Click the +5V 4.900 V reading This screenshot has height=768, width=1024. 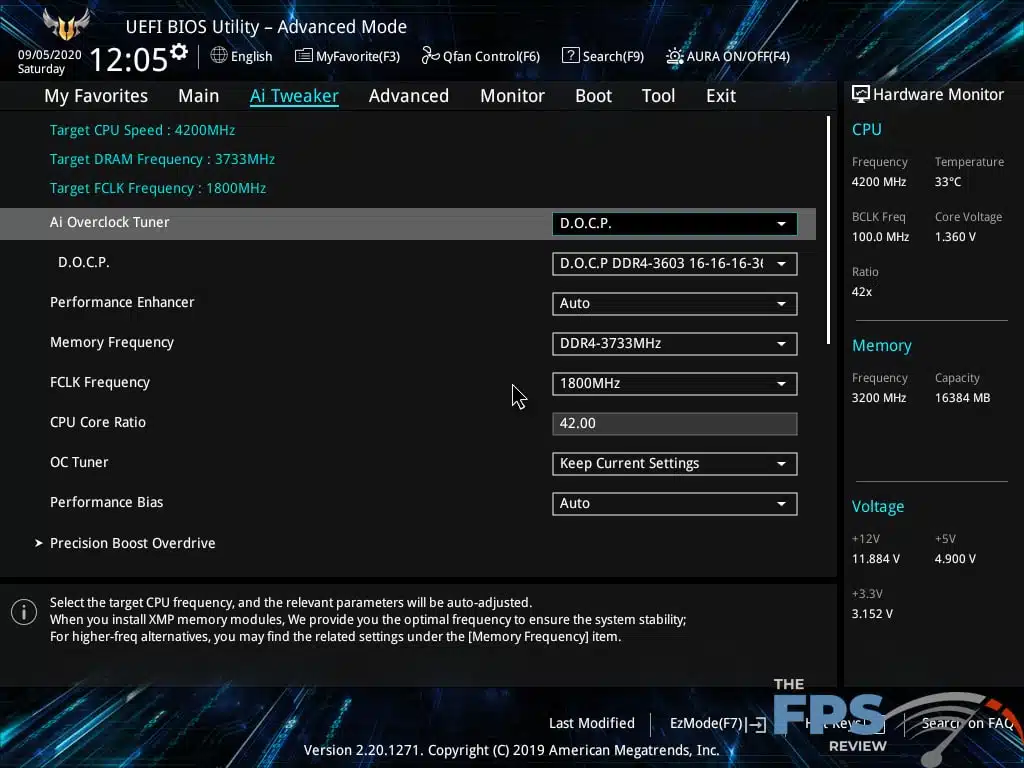pyautogui.click(x=955, y=559)
